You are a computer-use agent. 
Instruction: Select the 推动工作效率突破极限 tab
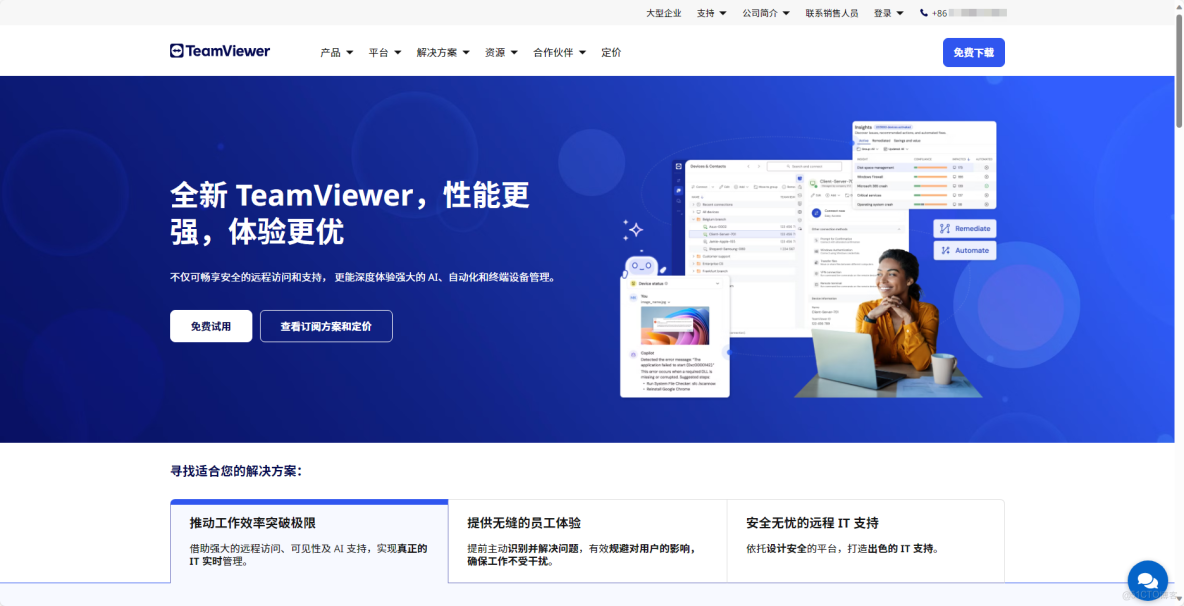tap(308, 541)
